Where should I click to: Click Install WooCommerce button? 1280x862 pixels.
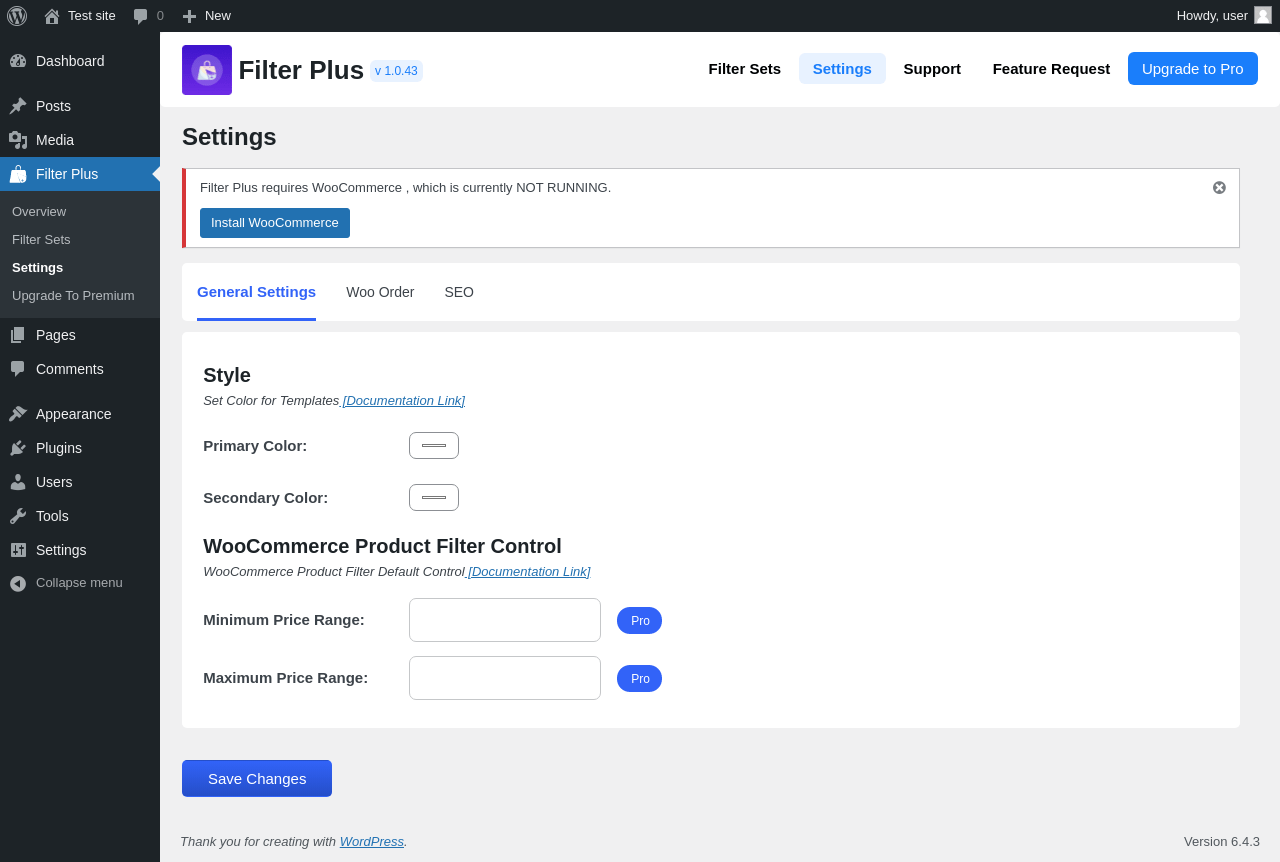point(275,223)
